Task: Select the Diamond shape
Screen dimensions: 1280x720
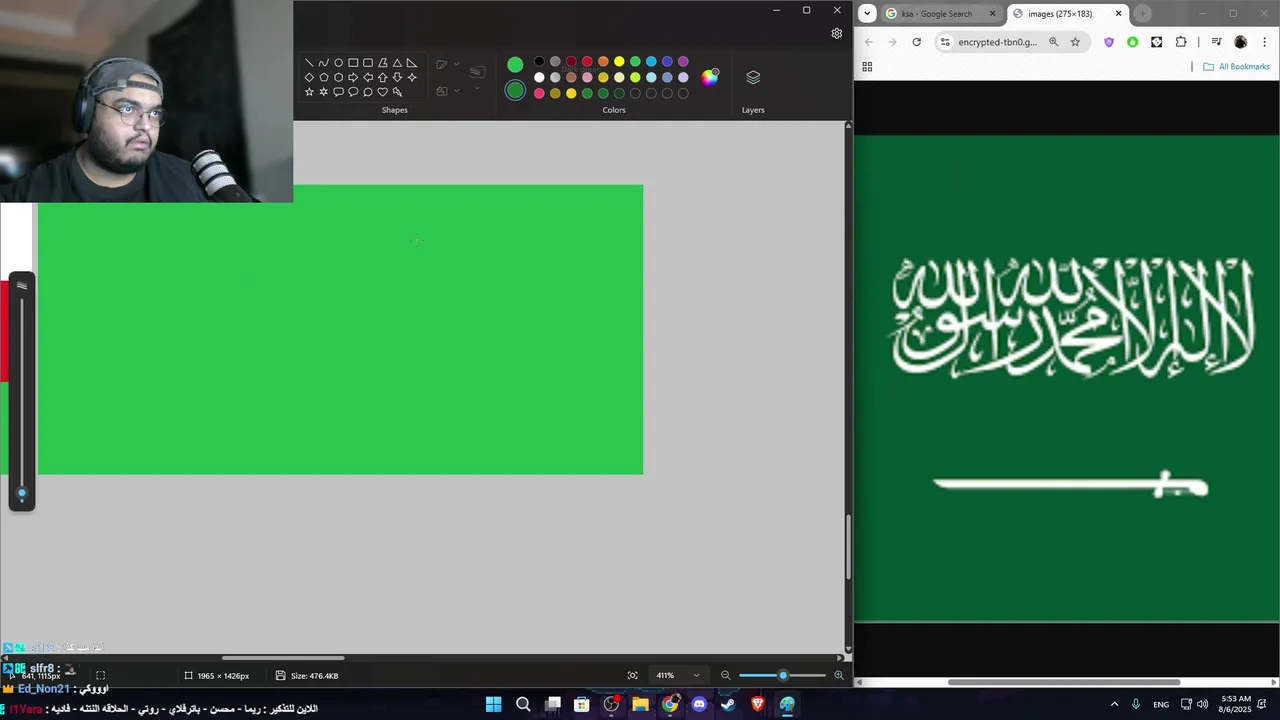Action: pos(309,77)
